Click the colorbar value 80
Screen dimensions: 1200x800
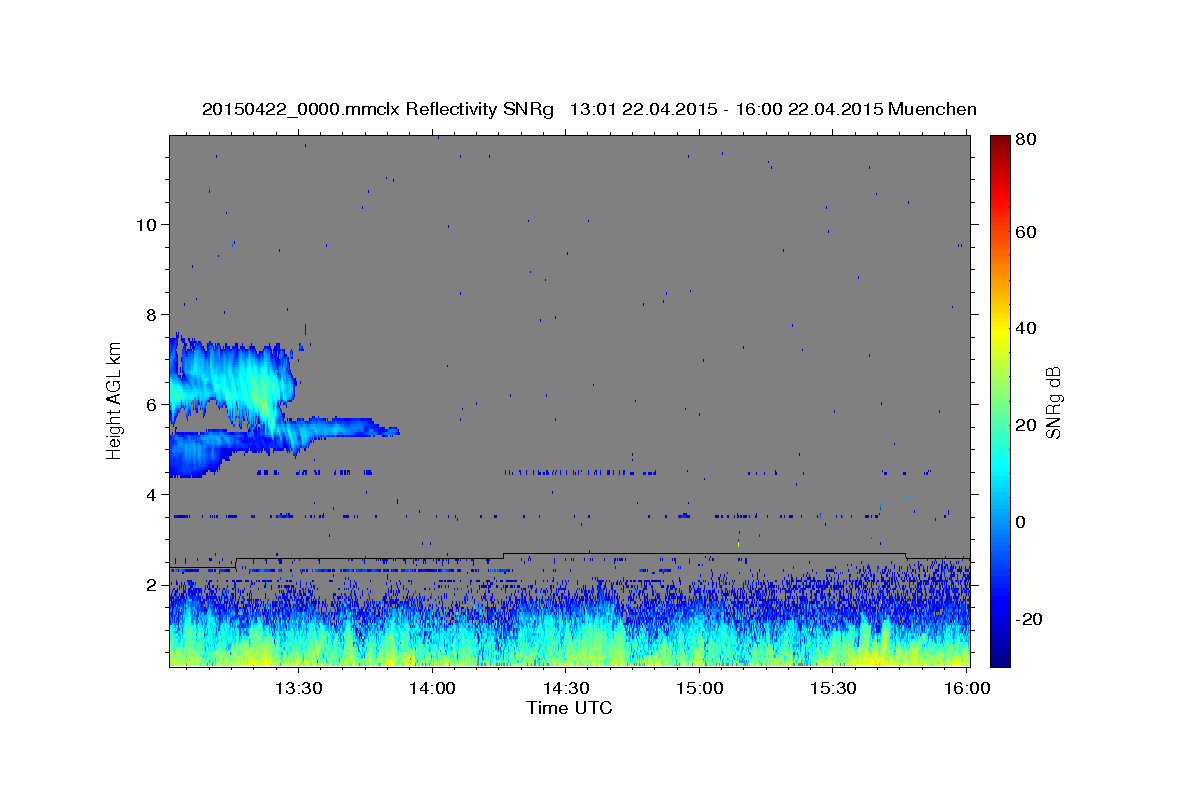pyautogui.click(x=1025, y=140)
